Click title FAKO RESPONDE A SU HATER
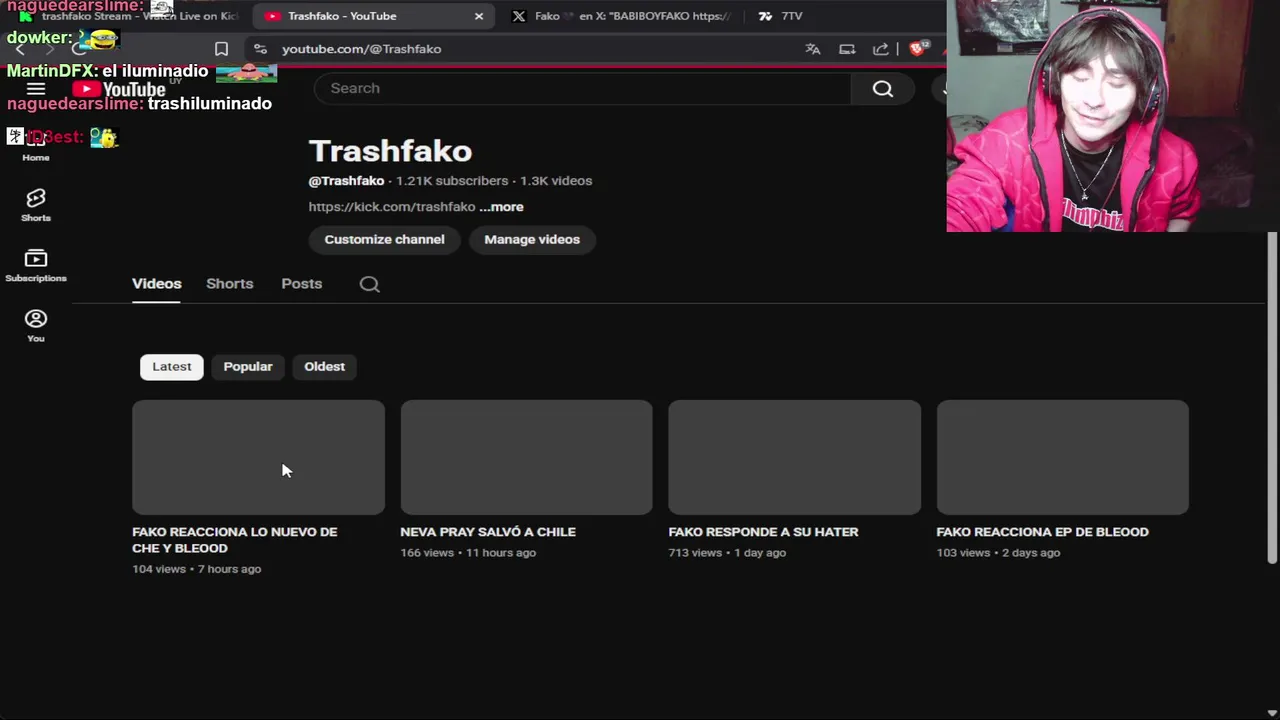1280x720 pixels. 764,532
